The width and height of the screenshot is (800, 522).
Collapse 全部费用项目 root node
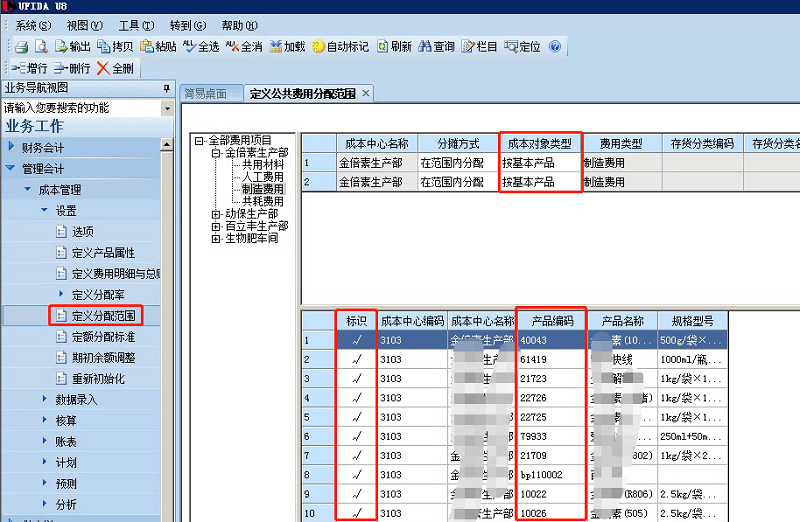pyautogui.click(x=199, y=140)
